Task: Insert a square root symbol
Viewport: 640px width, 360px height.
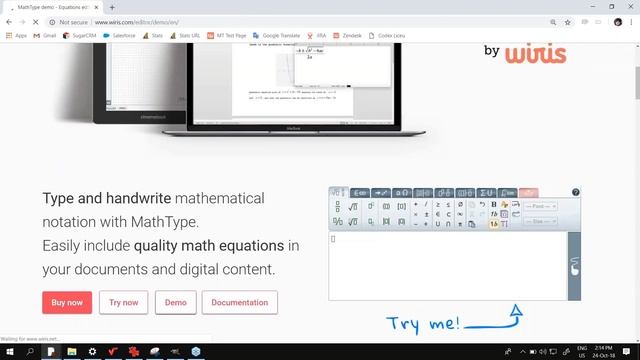Action: click(353, 207)
